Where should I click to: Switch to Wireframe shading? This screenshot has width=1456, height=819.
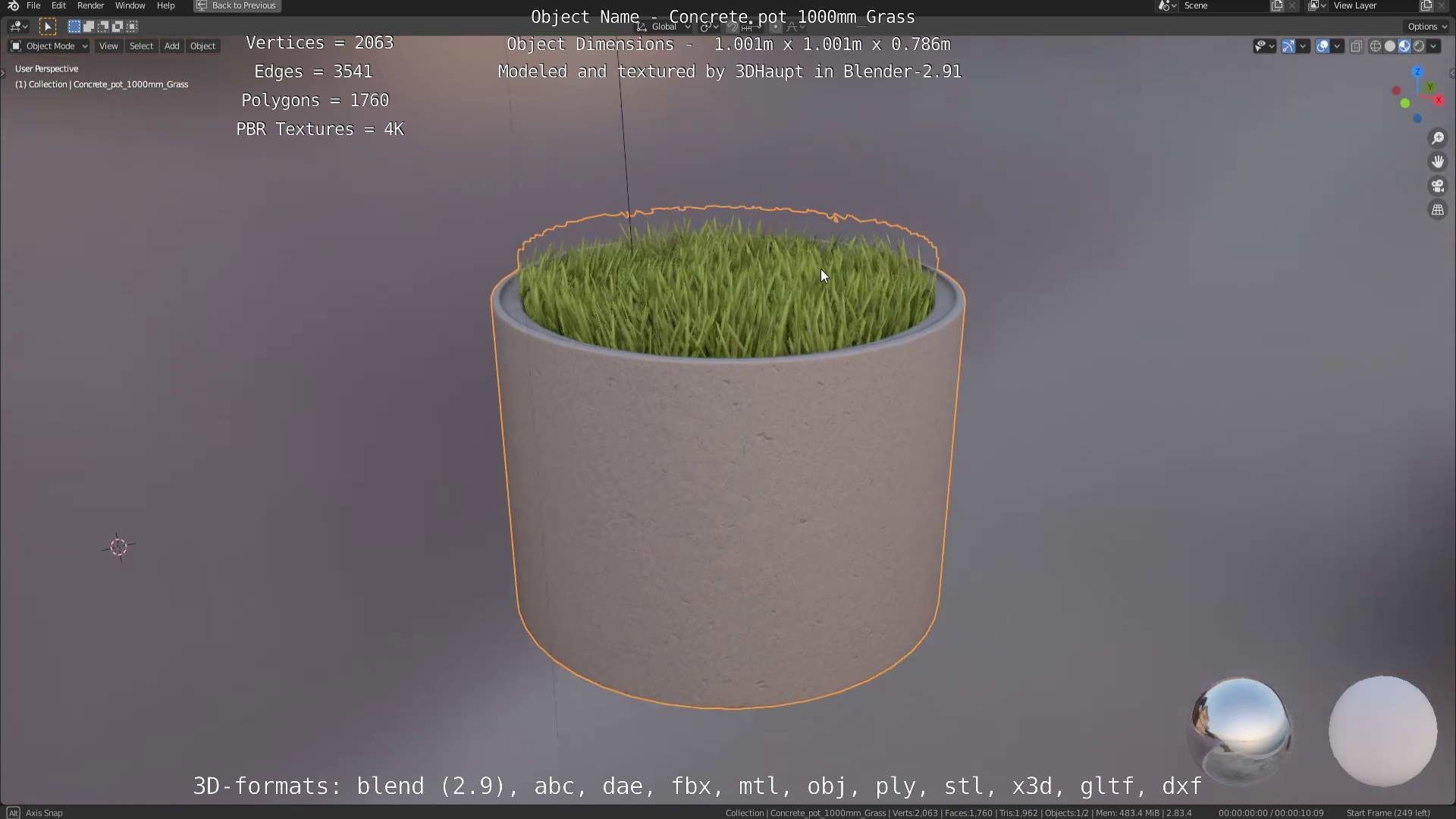coord(1375,46)
